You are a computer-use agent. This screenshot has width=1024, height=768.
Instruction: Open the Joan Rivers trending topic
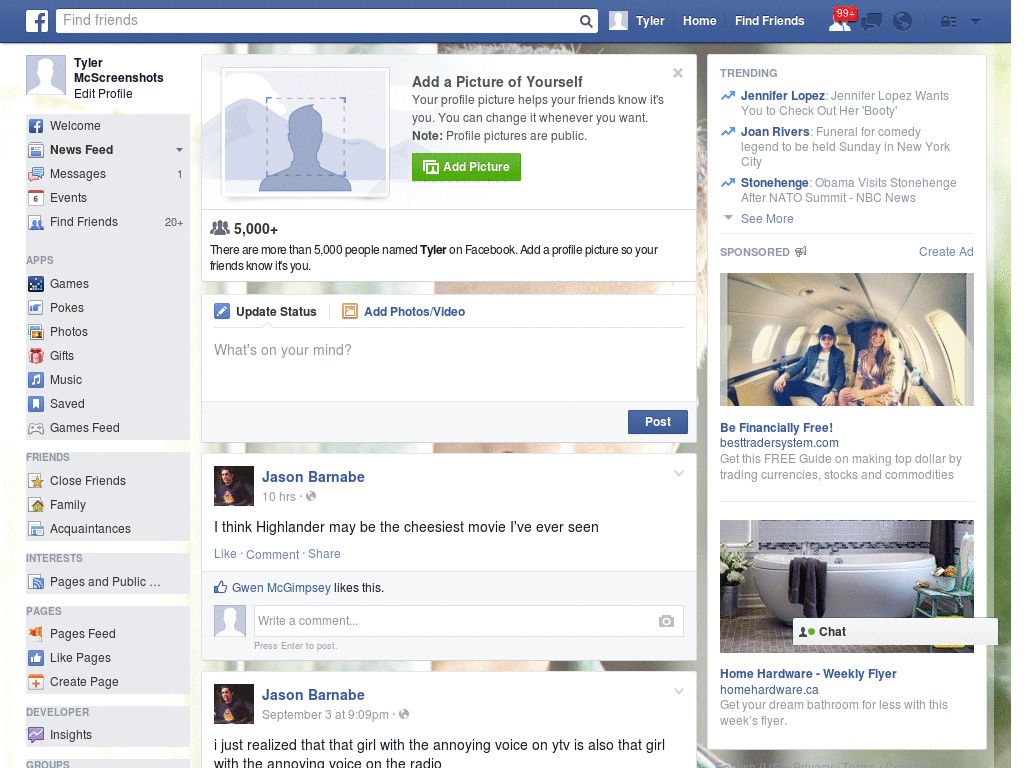coord(775,132)
